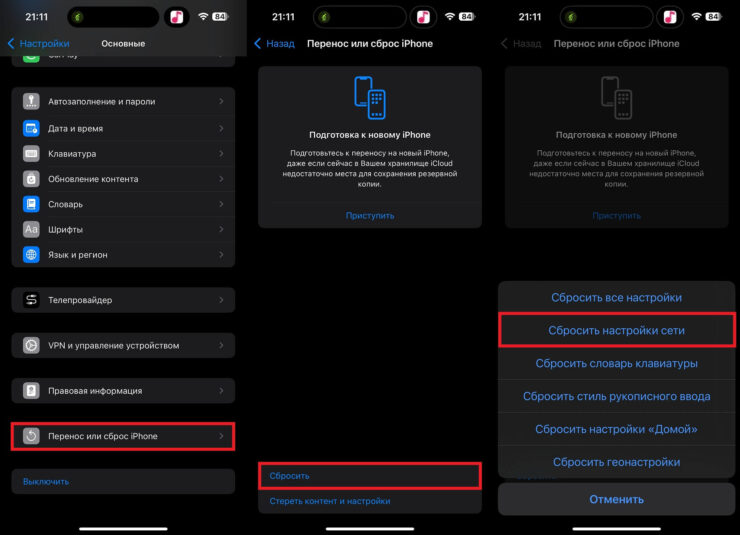Open Правовая информация using its right chevron
740x535 pixels.
[221, 391]
